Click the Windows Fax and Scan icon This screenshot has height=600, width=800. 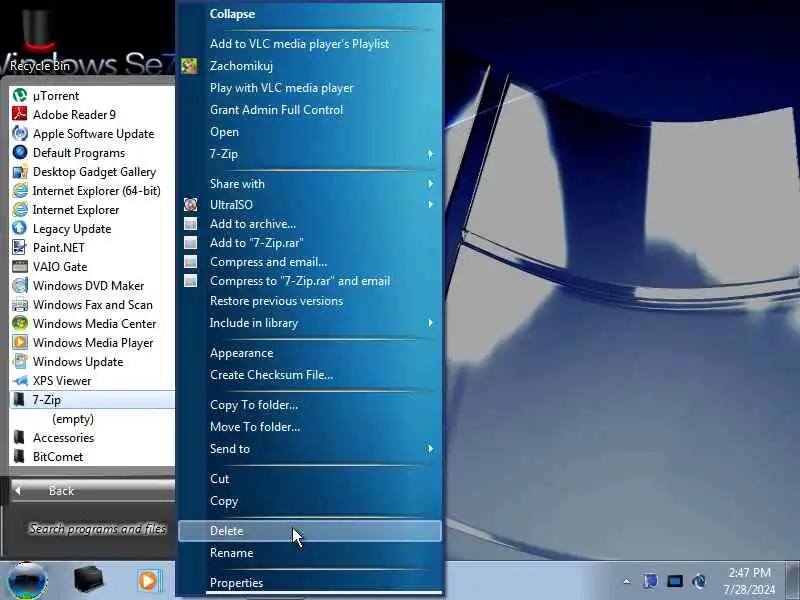point(20,305)
